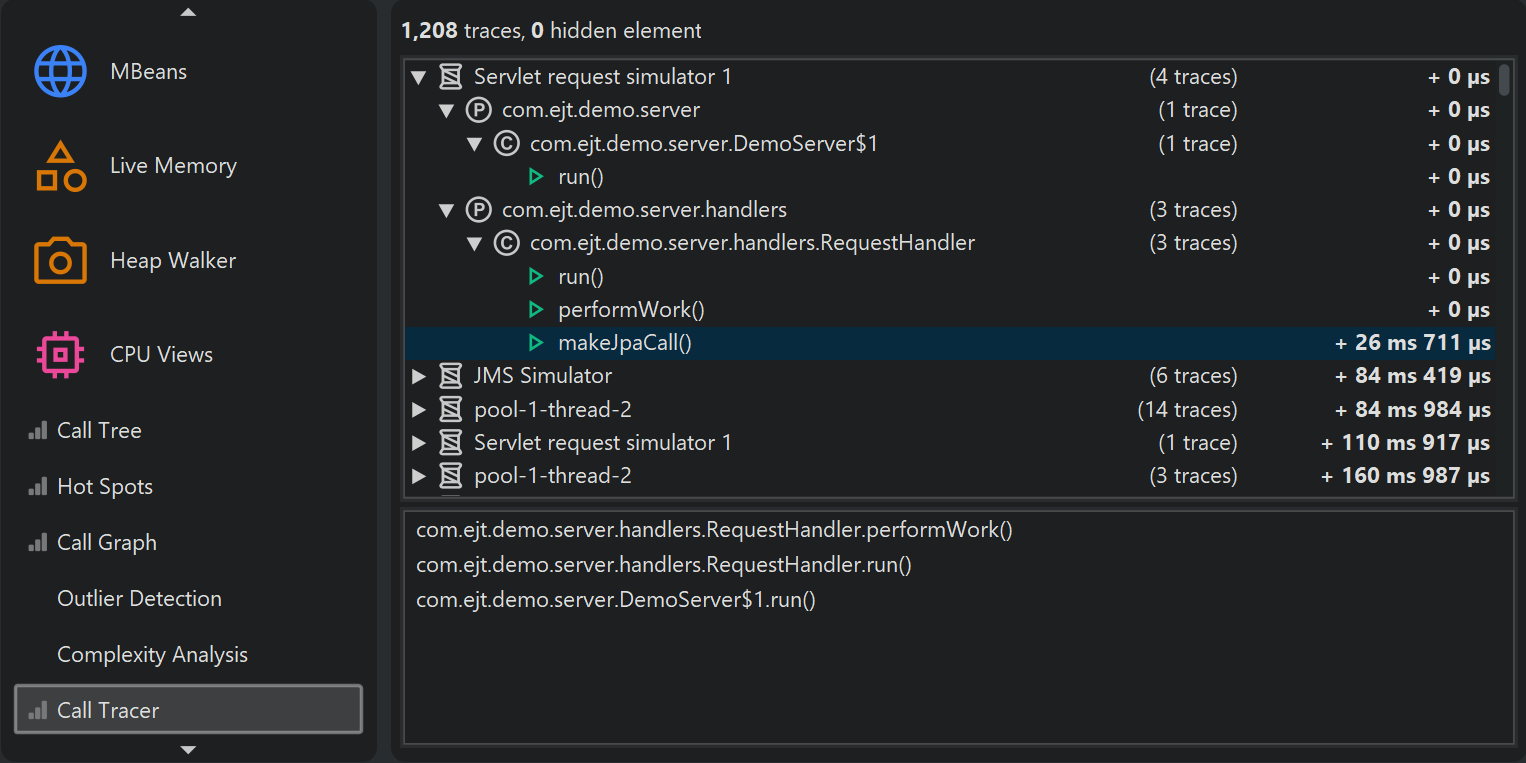The image size is (1526, 763).
Task: Expand pool-1-thread-2 with 14 traces
Action: 419,410
